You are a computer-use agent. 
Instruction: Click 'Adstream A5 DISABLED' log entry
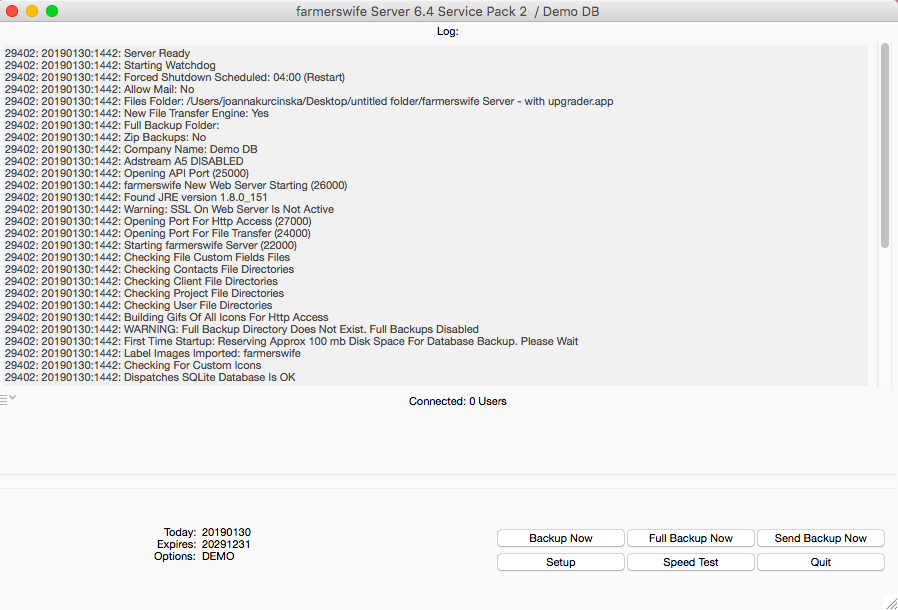tap(124, 162)
